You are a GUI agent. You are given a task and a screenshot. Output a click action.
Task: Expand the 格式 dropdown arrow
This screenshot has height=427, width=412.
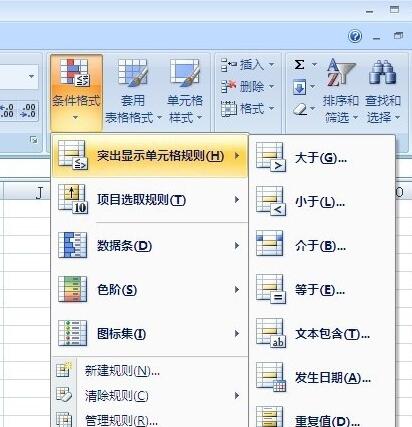click(x=271, y=109)
